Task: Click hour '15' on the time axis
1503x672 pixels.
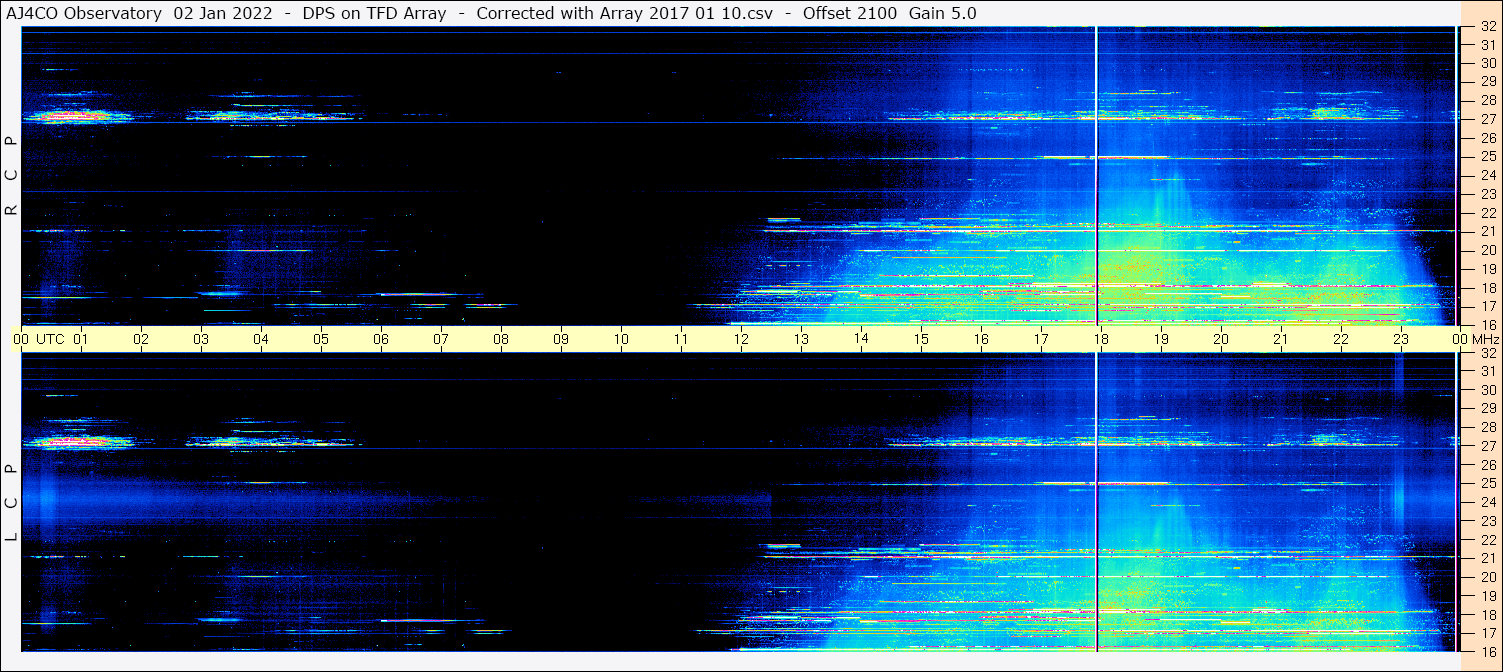Action: tap(921, 339)
